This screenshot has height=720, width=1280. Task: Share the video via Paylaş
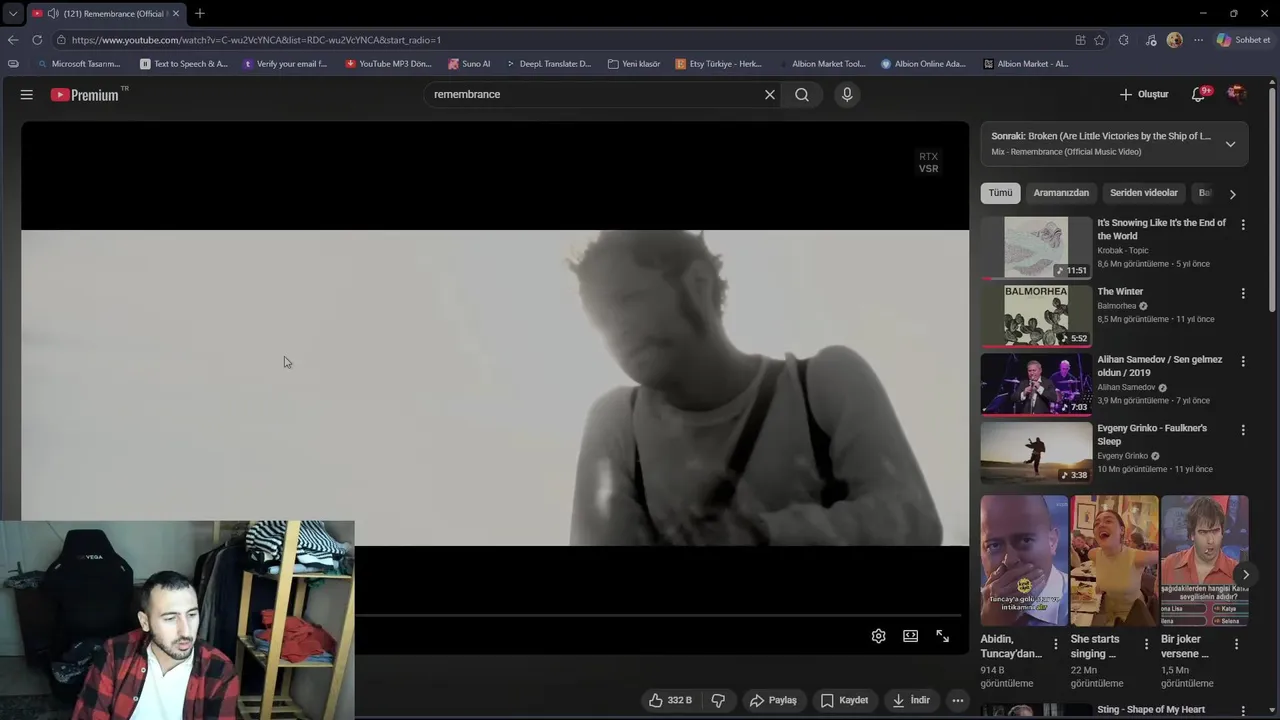click(773, 700)
